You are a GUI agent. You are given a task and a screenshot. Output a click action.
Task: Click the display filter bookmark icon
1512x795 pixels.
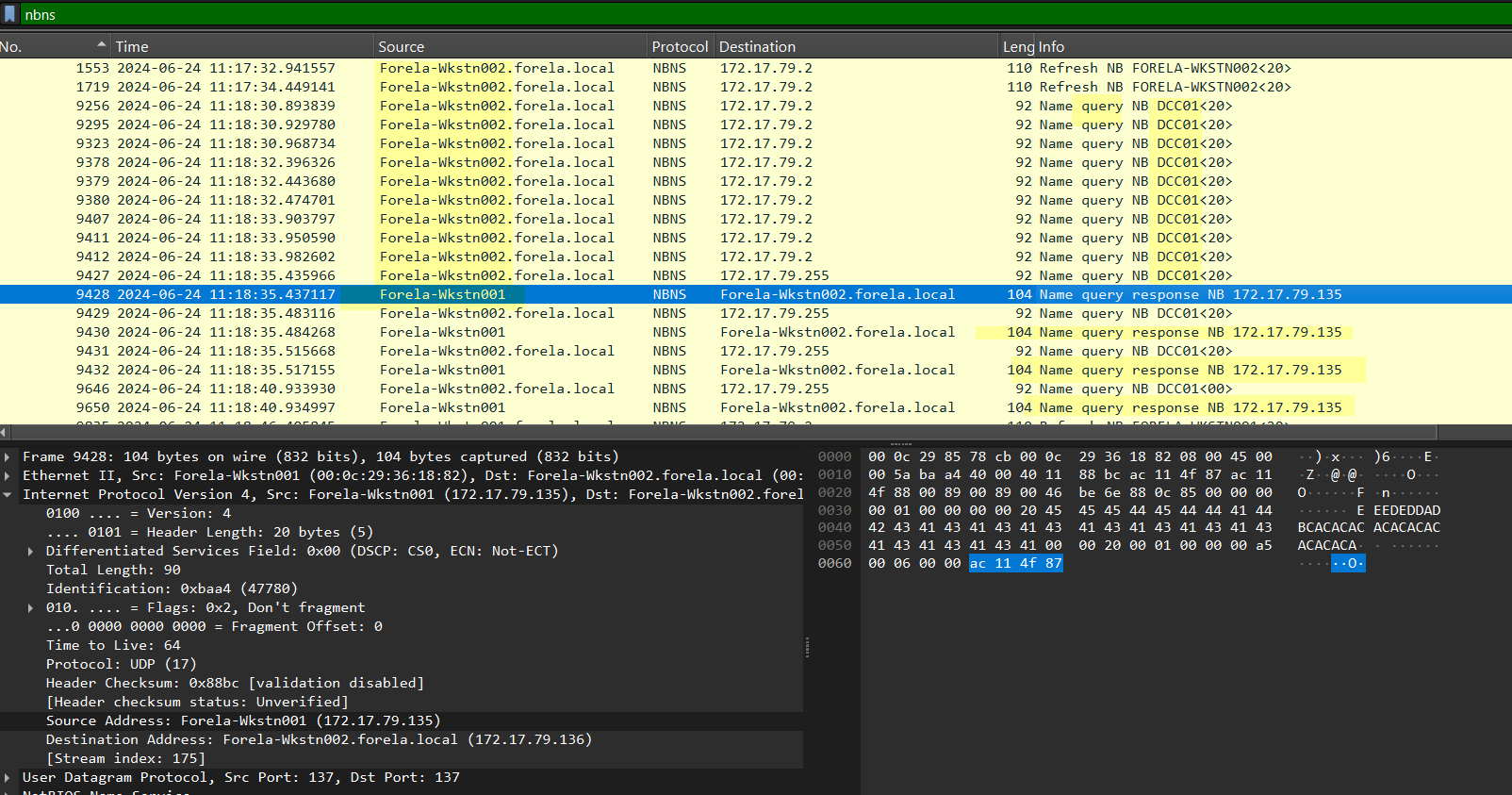[10, 14]
